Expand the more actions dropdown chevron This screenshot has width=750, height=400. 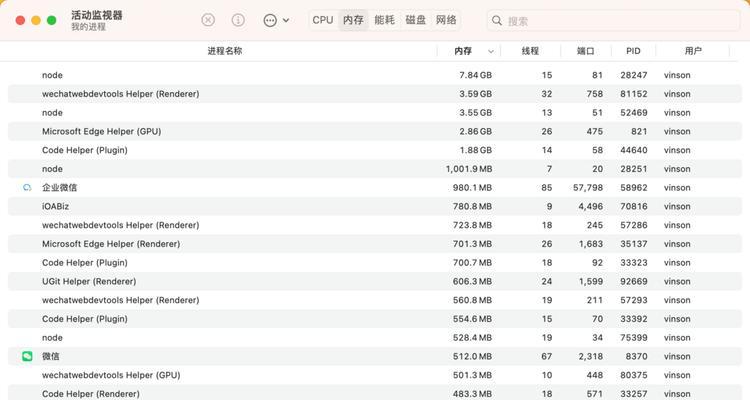[x=286, y=21]
